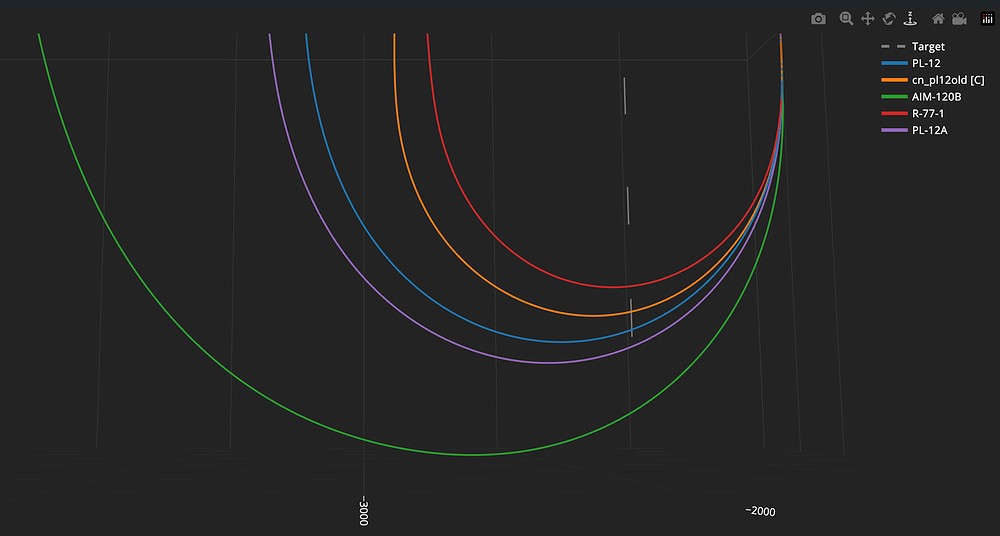Screen dimensions: 1000x536
Task: Enable orbital rotation mode
Action: pos(888,19)
